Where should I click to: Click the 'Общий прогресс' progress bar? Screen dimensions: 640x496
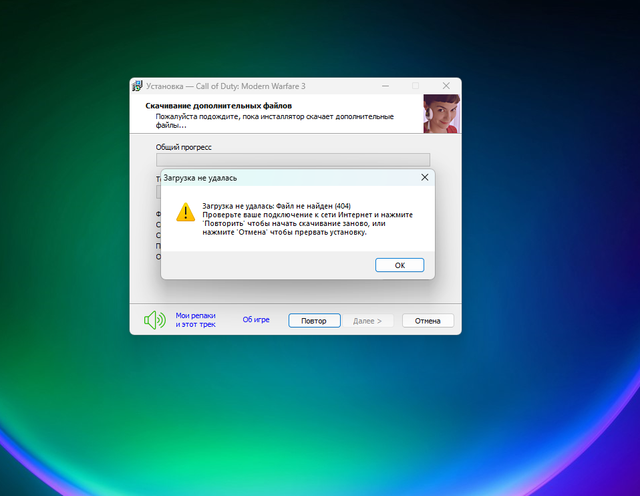[293, 160]
